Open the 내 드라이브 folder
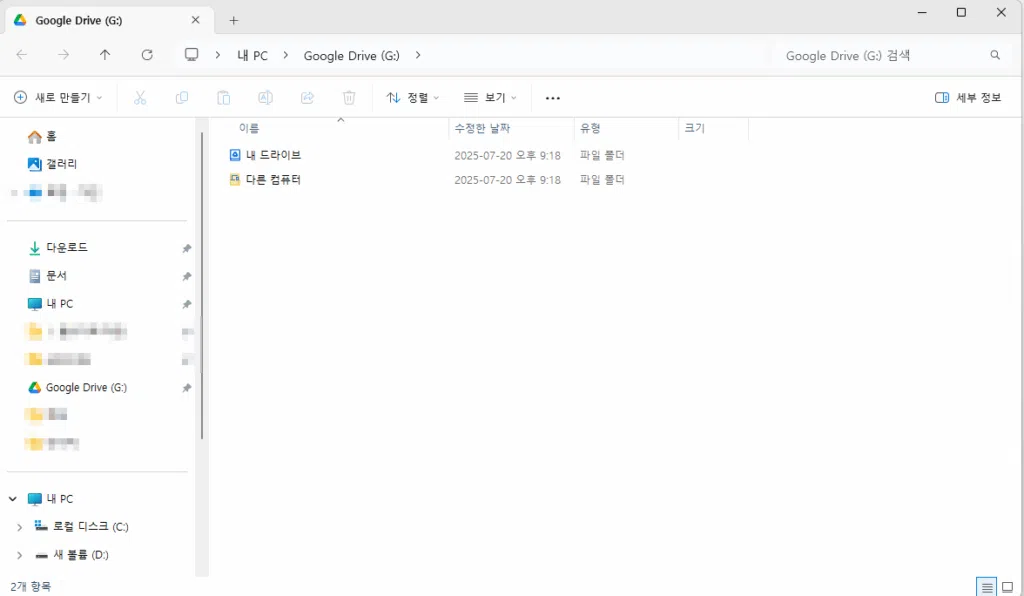Screen dimensions: 1024x596 (273, 155)
